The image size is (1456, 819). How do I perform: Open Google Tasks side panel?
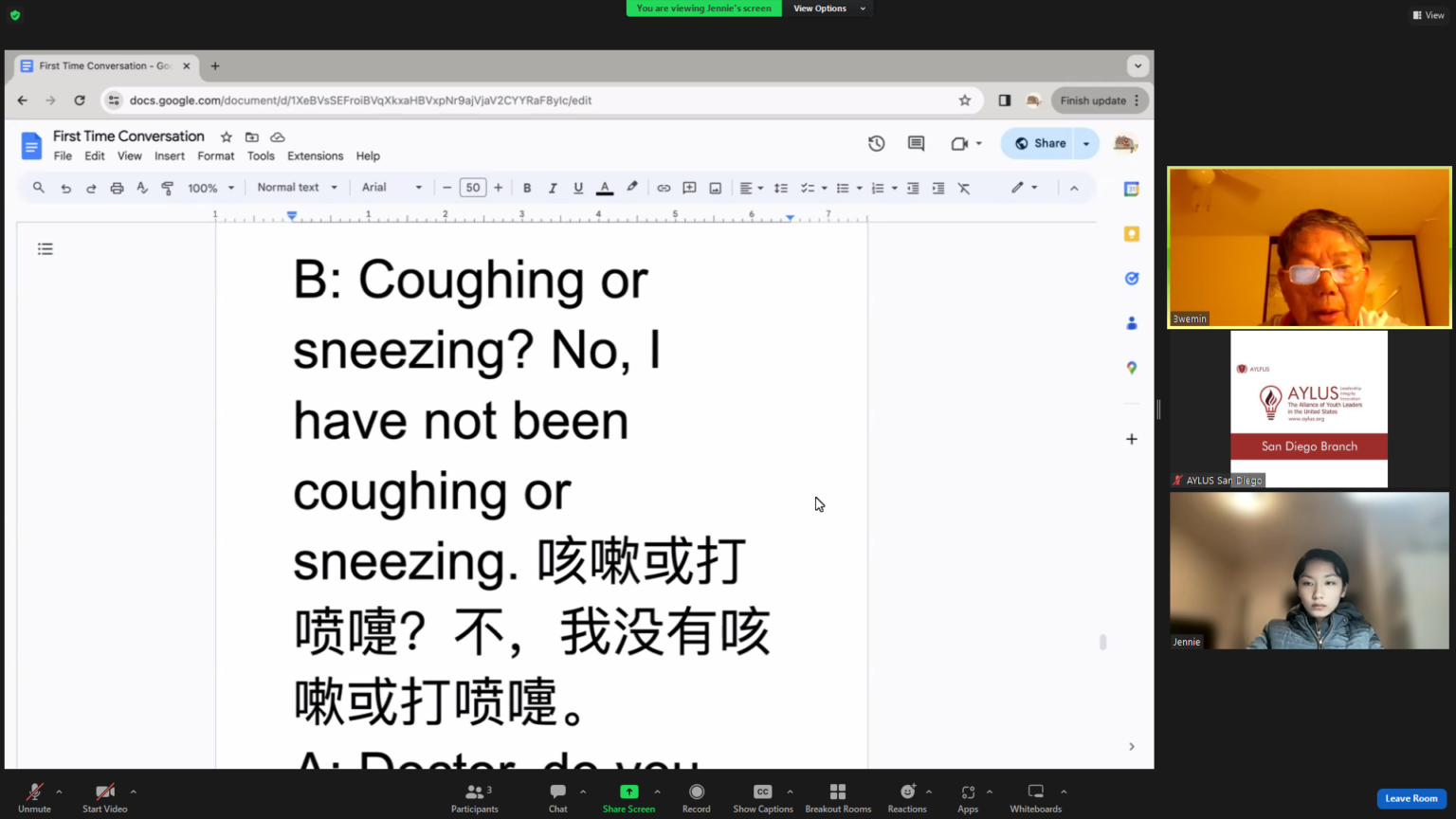point(1131,278)
